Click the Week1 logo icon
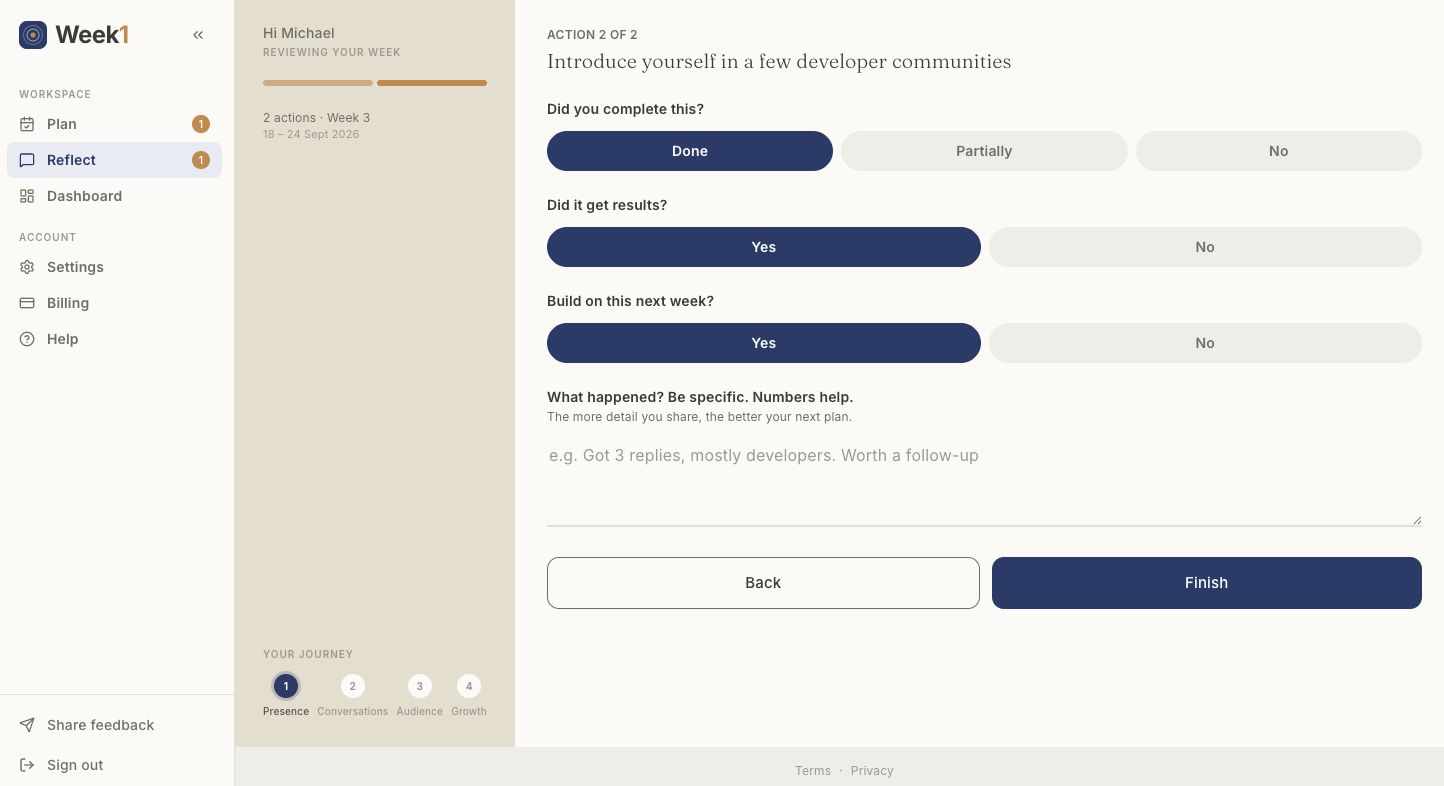 click(33, 35)
